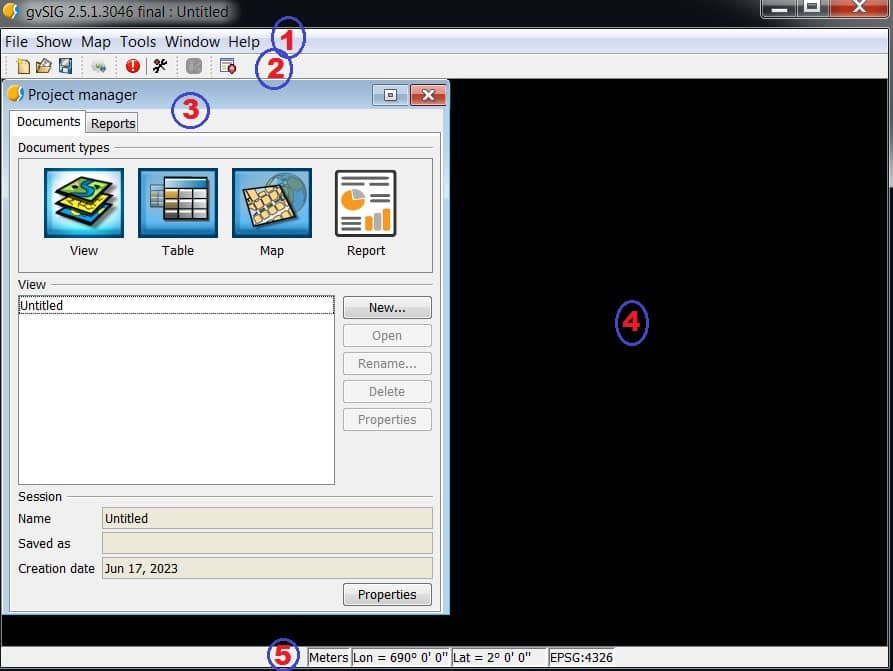Open the Tools menu
893x671 pixels.
(x=138, y=42)
